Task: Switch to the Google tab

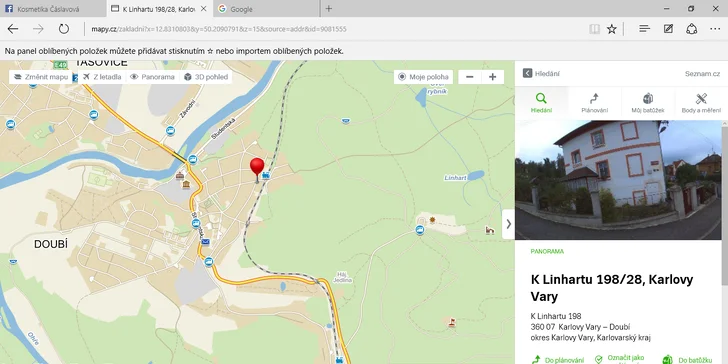Action: (266, 9)
